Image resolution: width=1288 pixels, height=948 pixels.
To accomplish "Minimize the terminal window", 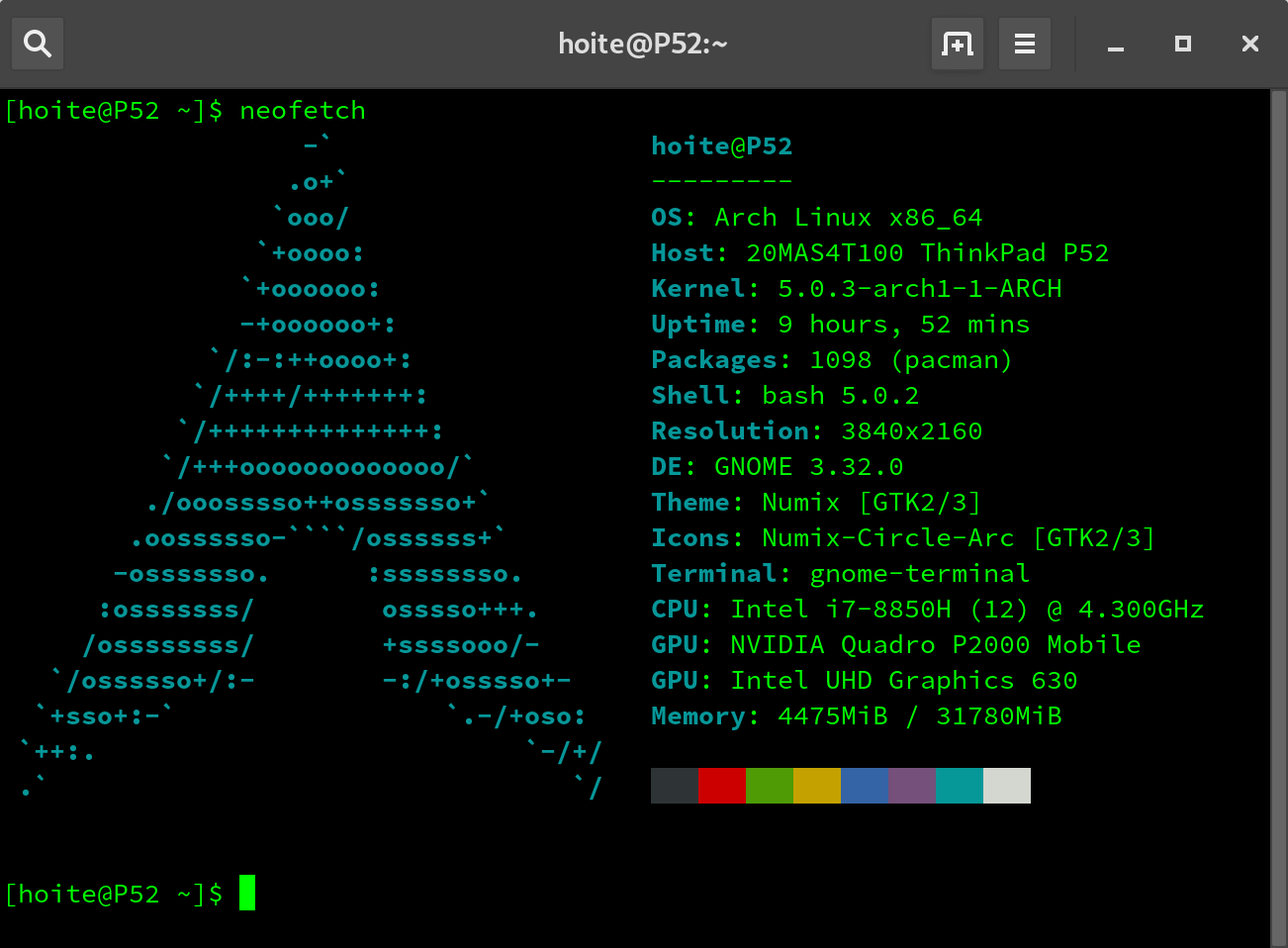I will [1116, 44].
